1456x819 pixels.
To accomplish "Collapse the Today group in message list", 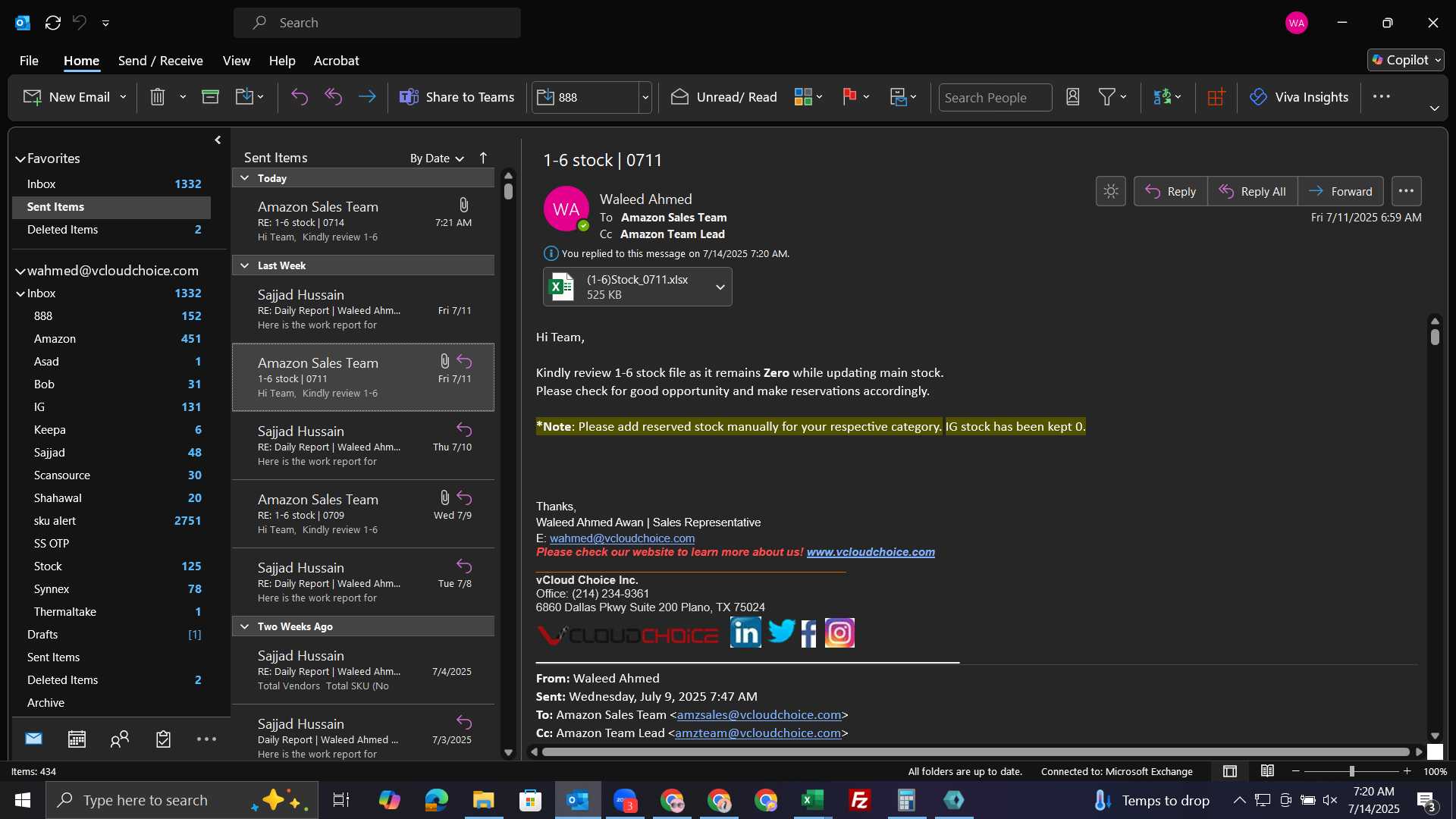I will [244, 178].
